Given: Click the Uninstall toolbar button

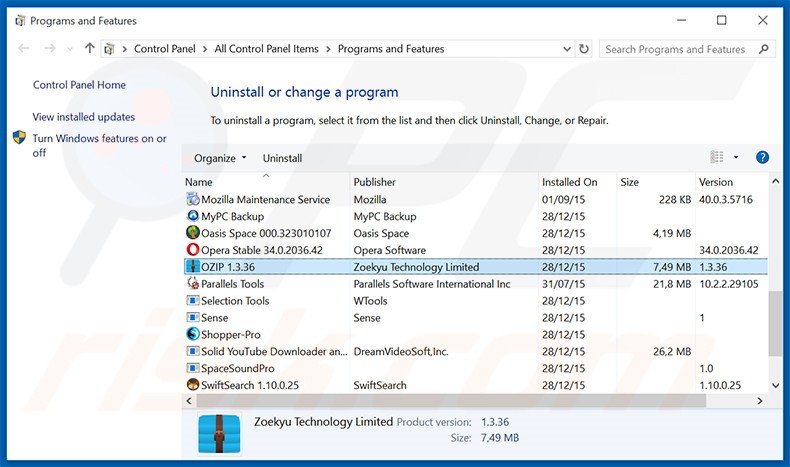Looking at the screenshot, I should coord(282,158).
